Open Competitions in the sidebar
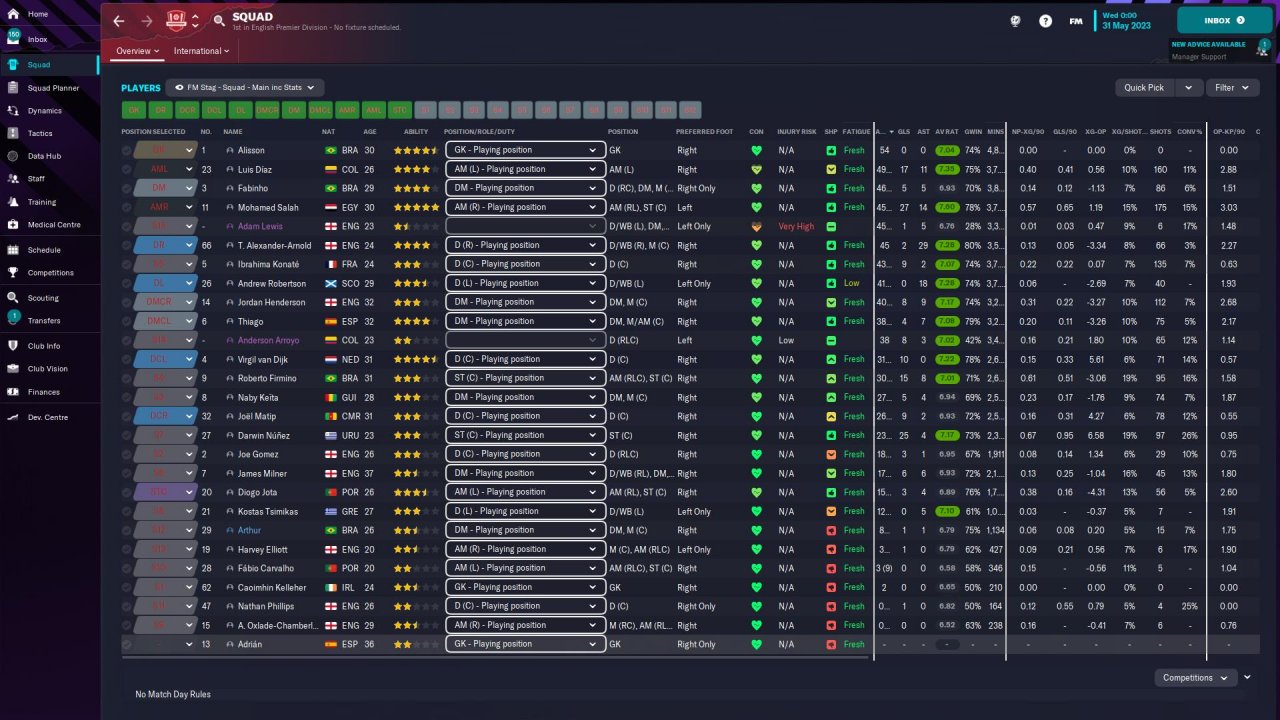This screenshot has height=720, width=1280. (x=50, y=272)
